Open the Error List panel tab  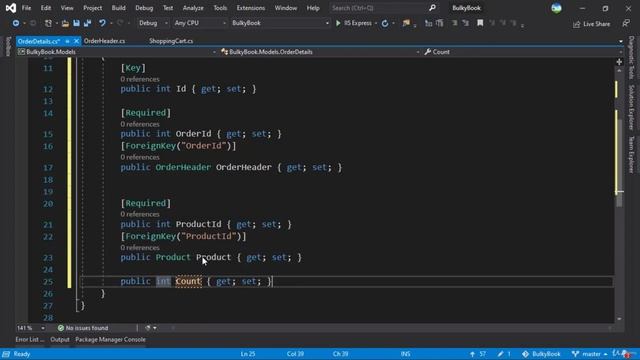tap(29, 340)
